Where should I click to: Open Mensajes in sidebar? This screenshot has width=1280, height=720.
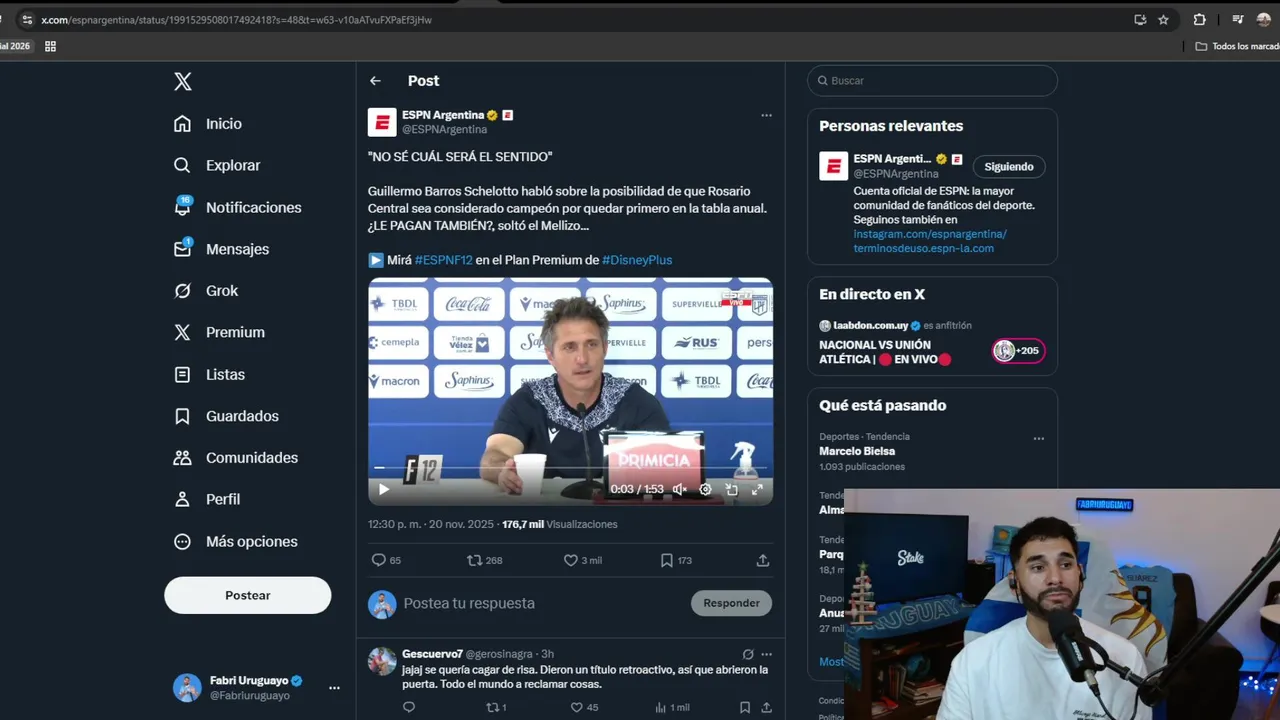[221, 249]
